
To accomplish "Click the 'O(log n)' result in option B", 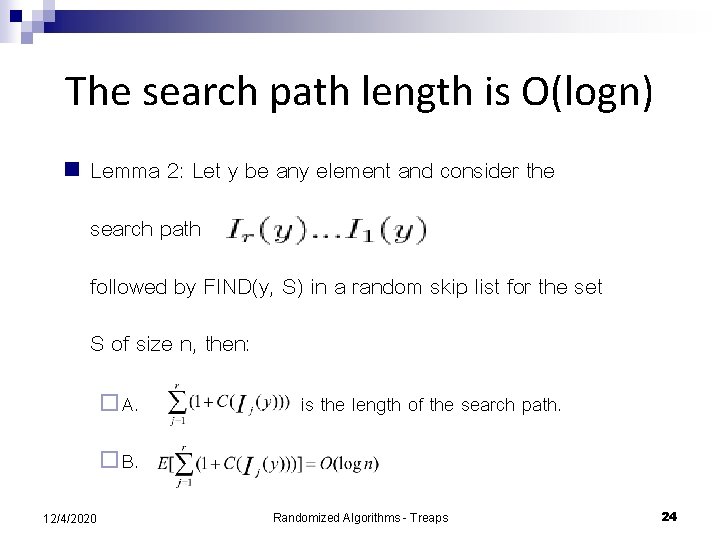I will pos(349,464).
